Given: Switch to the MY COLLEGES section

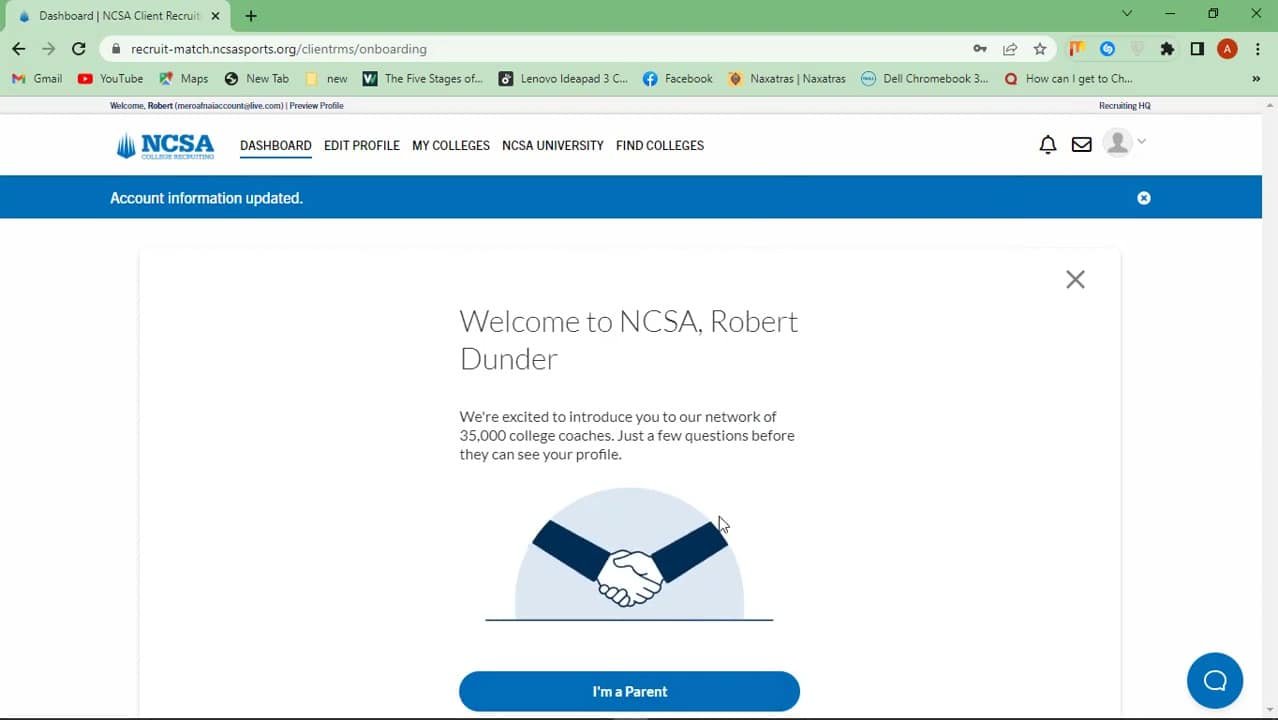Looking at the screenshot, I should [x=450, y=145].
